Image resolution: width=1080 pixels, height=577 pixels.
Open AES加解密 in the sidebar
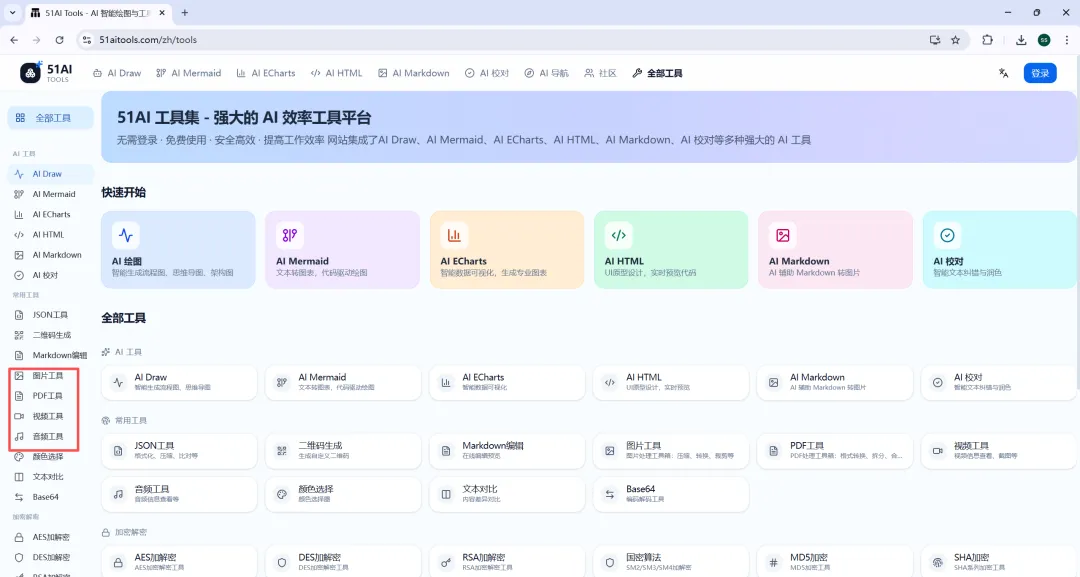[x=50, y=537]
